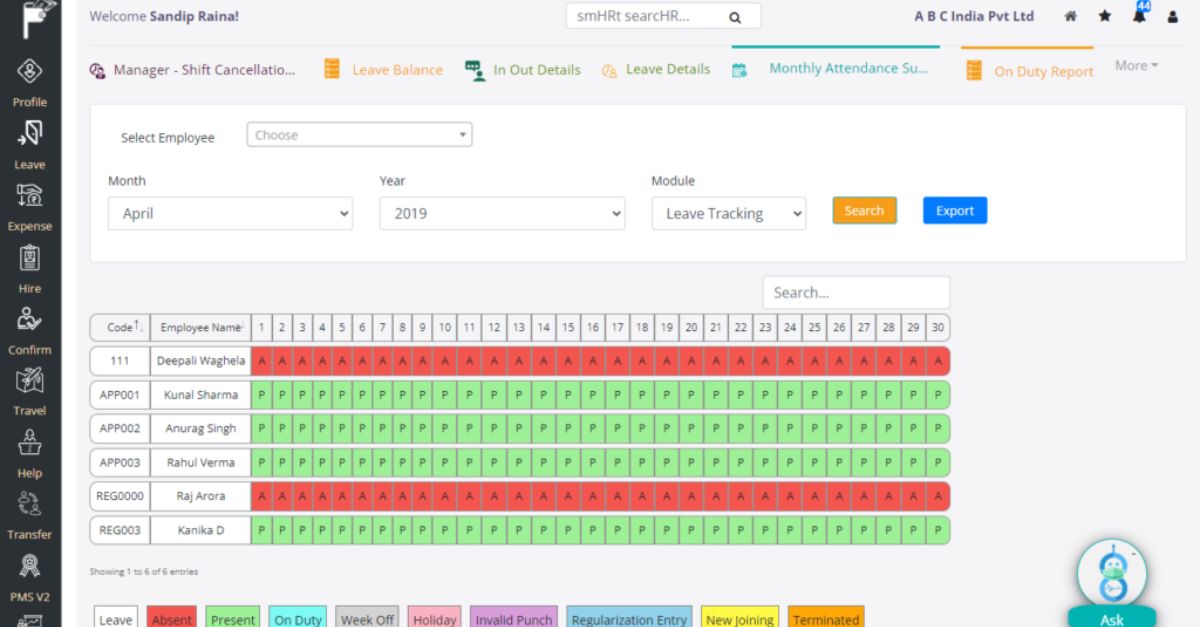Click the Search button

click(863, 210)
